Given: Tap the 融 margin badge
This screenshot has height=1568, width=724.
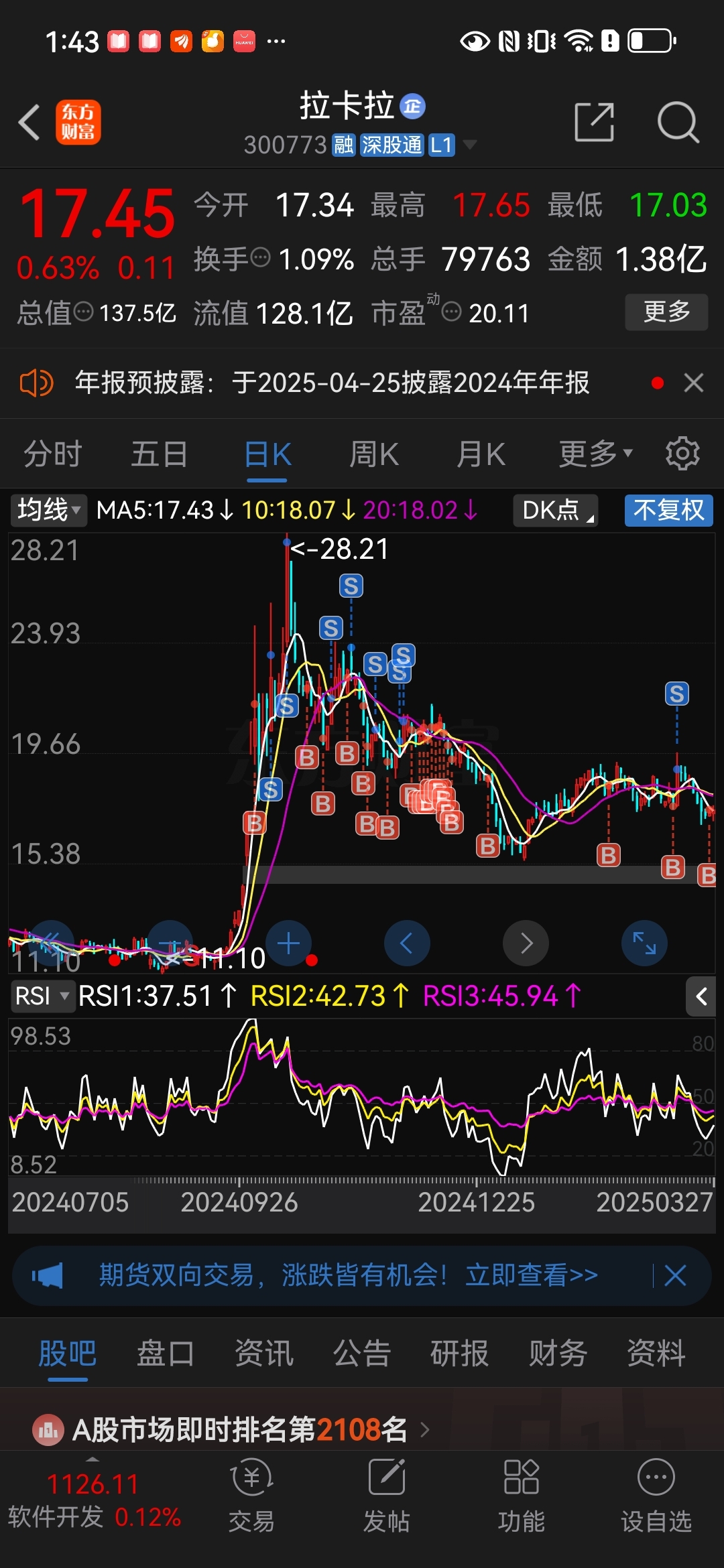Looking at the screenshot, I should click(x=344, y=144).
